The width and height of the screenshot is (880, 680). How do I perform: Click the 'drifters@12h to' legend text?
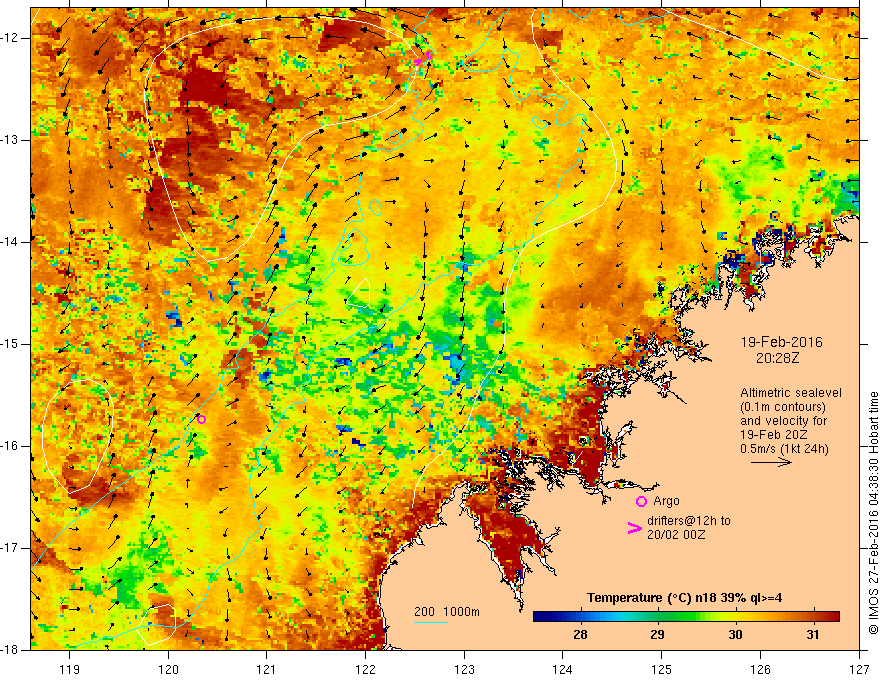coord(689,521)
